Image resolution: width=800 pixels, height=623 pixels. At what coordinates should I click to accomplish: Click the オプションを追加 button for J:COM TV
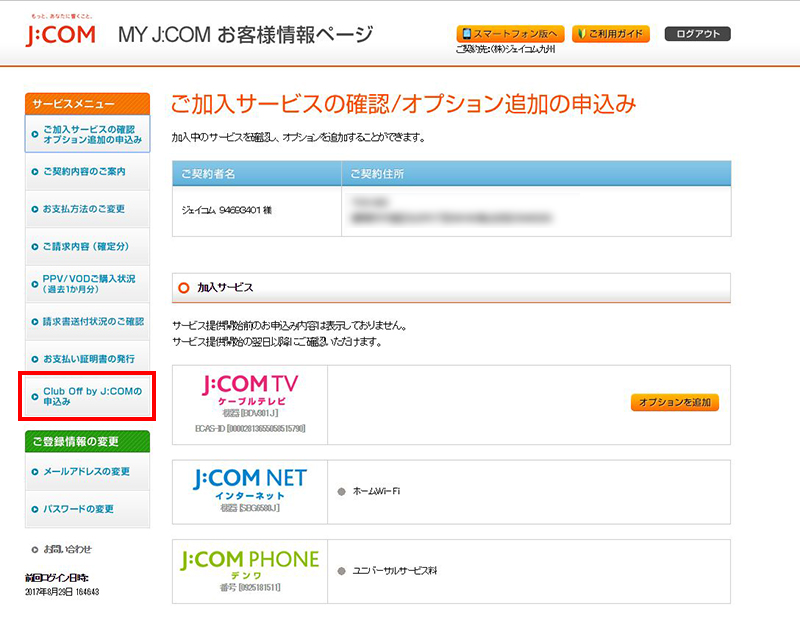point(674,402)
